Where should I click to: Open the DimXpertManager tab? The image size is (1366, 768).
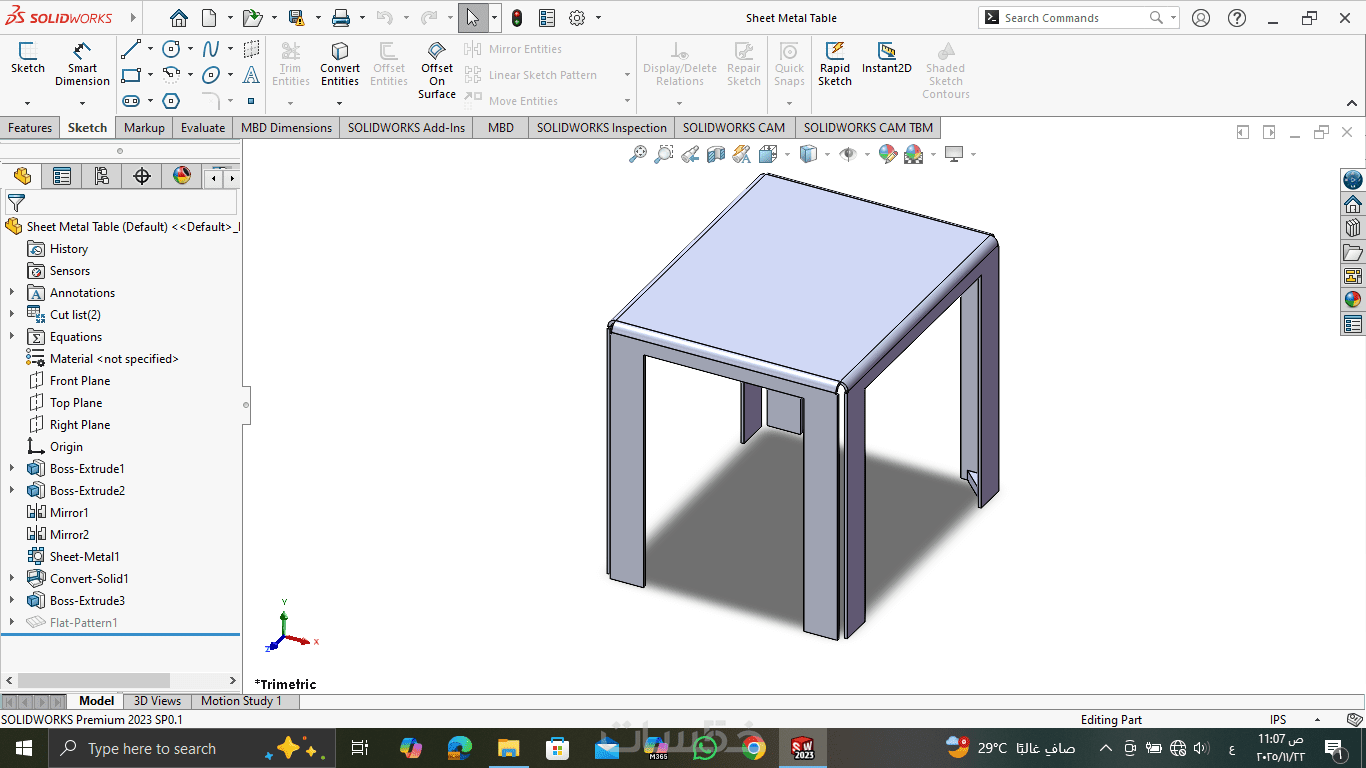[x=142, y=177]
